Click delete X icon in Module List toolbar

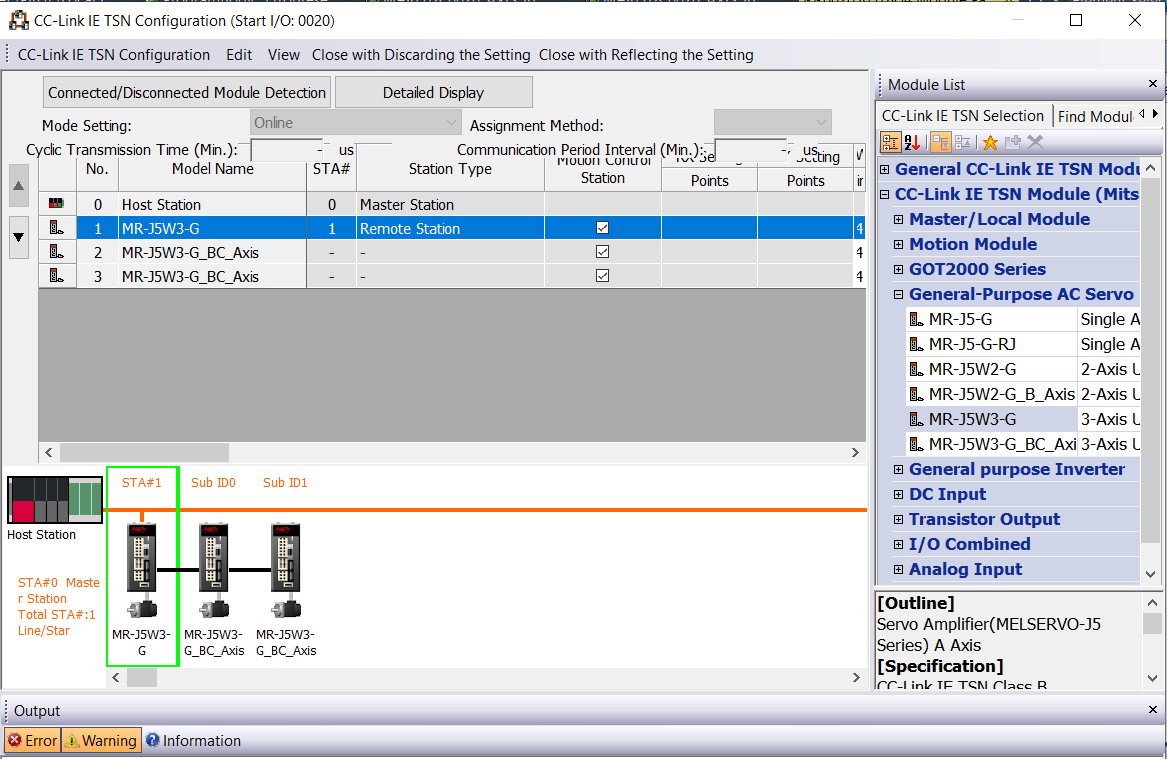pos(1035,142)
